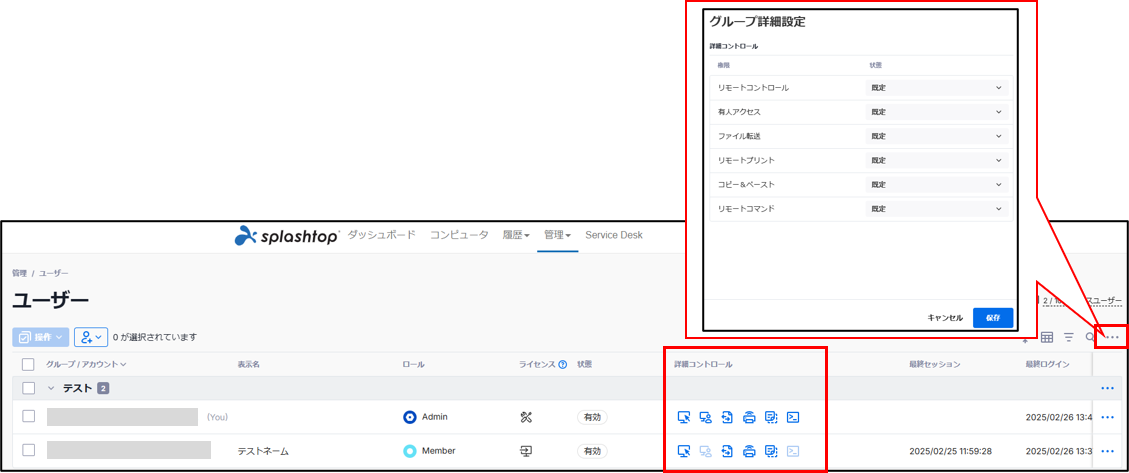The image size is (1129, 473).
Task: Tick the select-all checkbox in table header
Action: tap(28, 365)
